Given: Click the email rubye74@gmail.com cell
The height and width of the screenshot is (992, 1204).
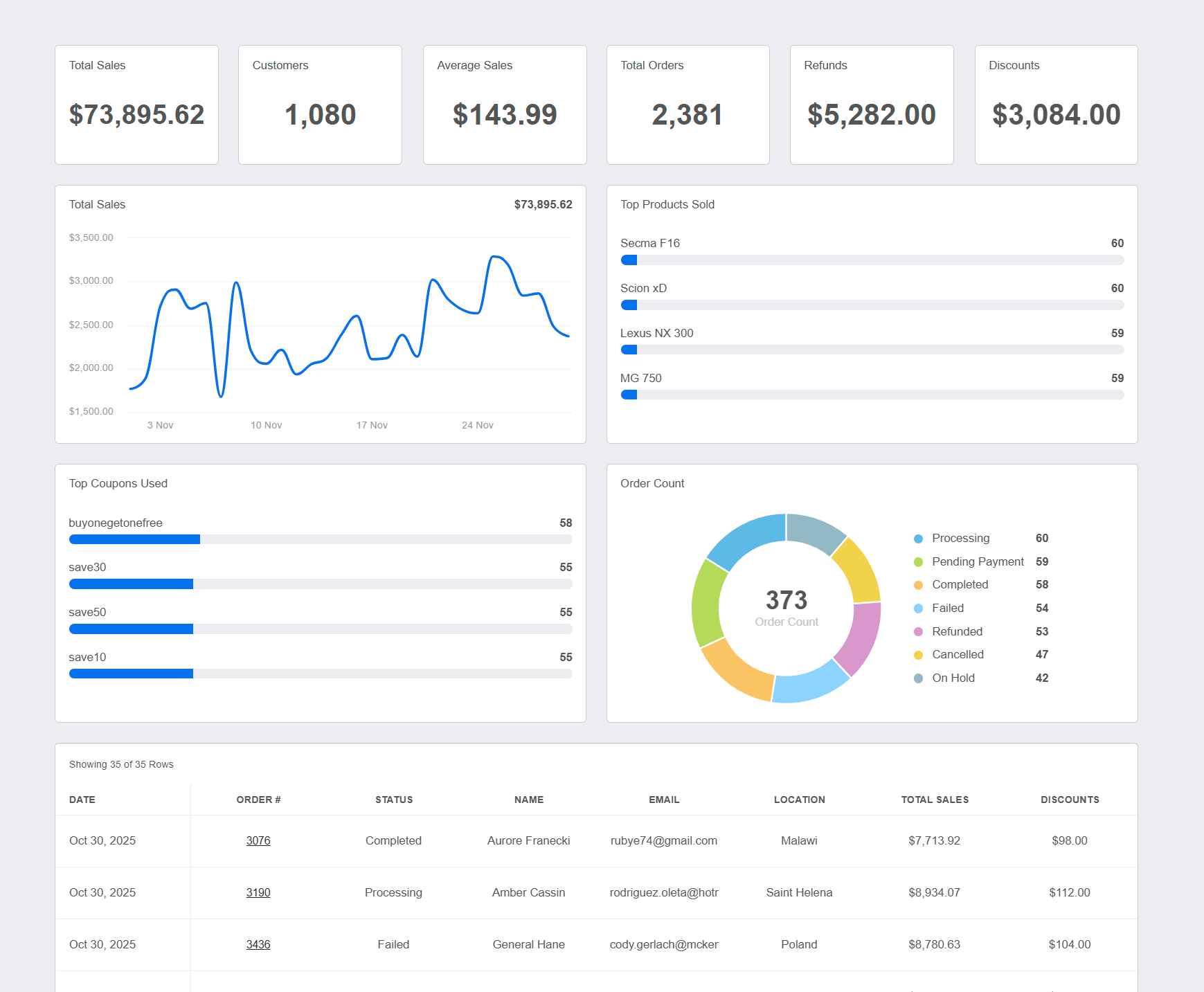Looking at the screenshot, I should (664, 840).
